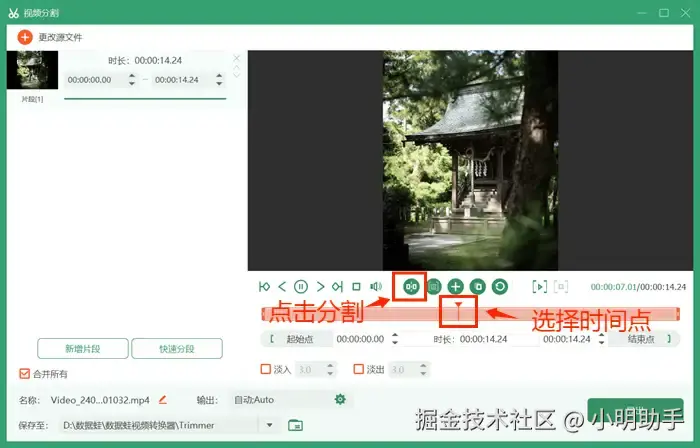Click the bracketed stop icon beside segment play
Screen dimensions: 700x448
pos(561,286)
